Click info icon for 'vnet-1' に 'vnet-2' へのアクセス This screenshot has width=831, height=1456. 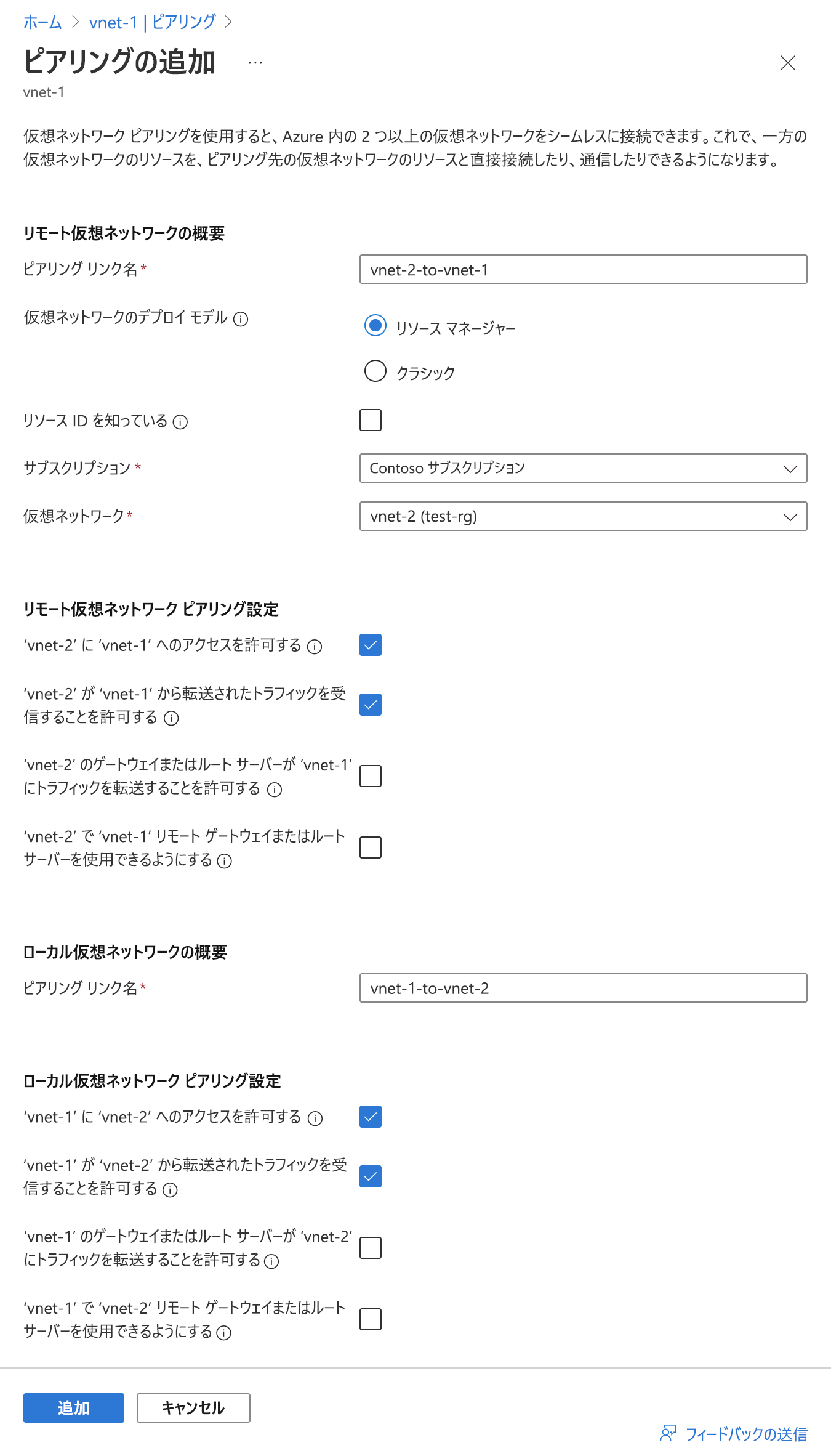[x=315, y=1118]
